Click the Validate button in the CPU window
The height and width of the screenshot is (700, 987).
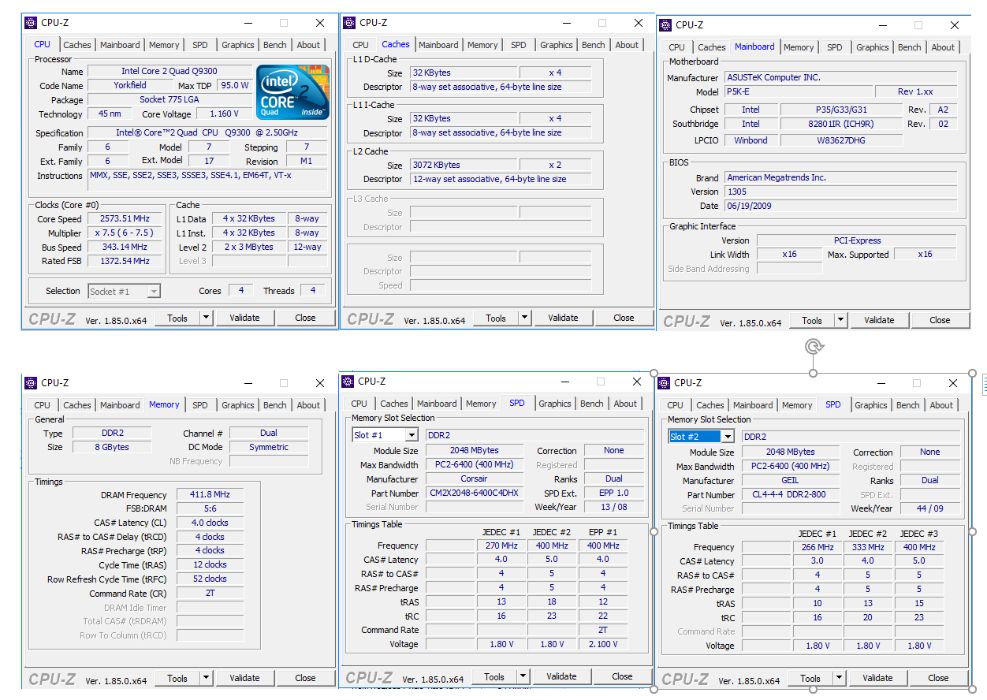point(244,318)
